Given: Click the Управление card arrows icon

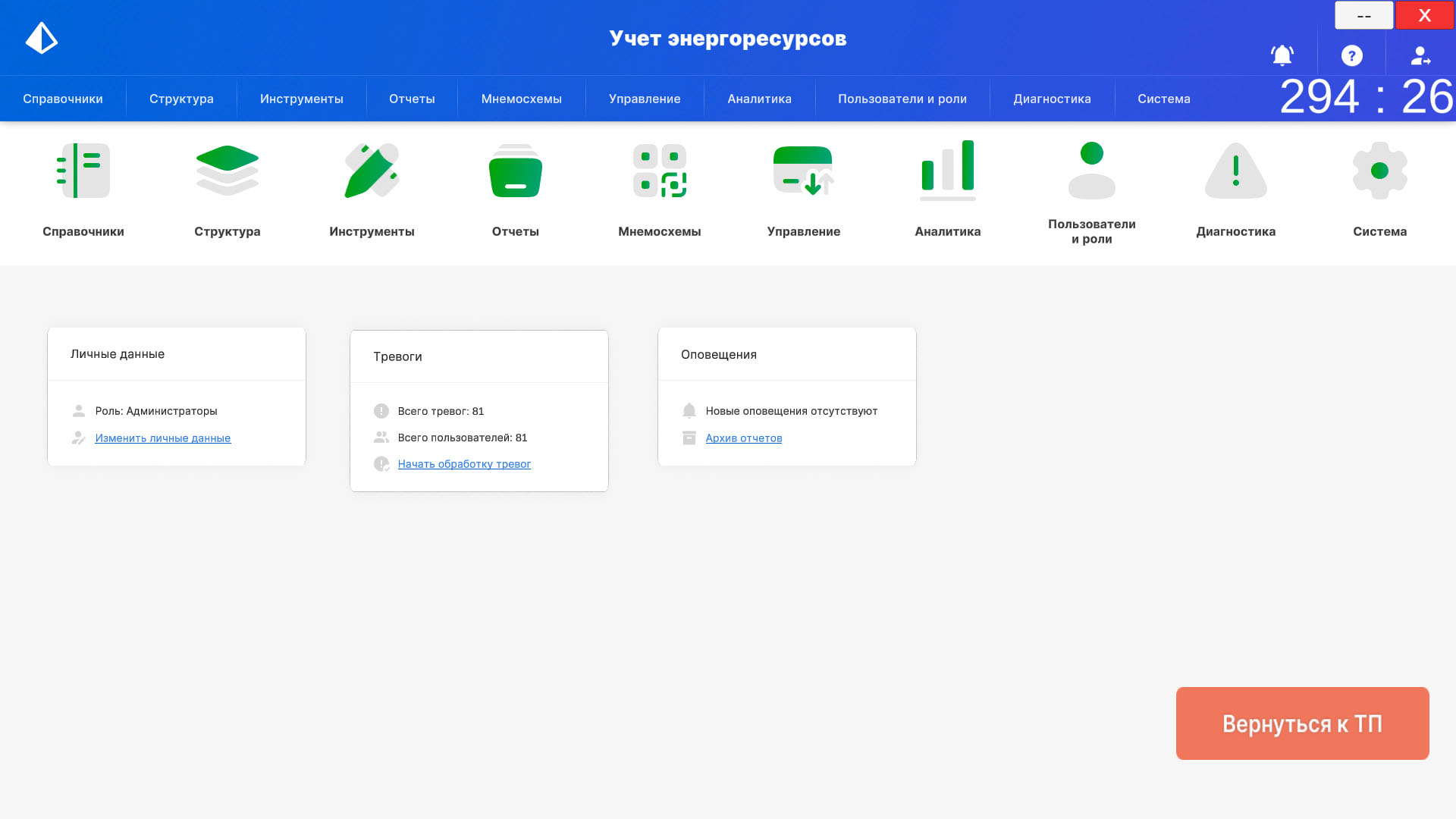Looking at the screenshot, I should click(804, 171).
